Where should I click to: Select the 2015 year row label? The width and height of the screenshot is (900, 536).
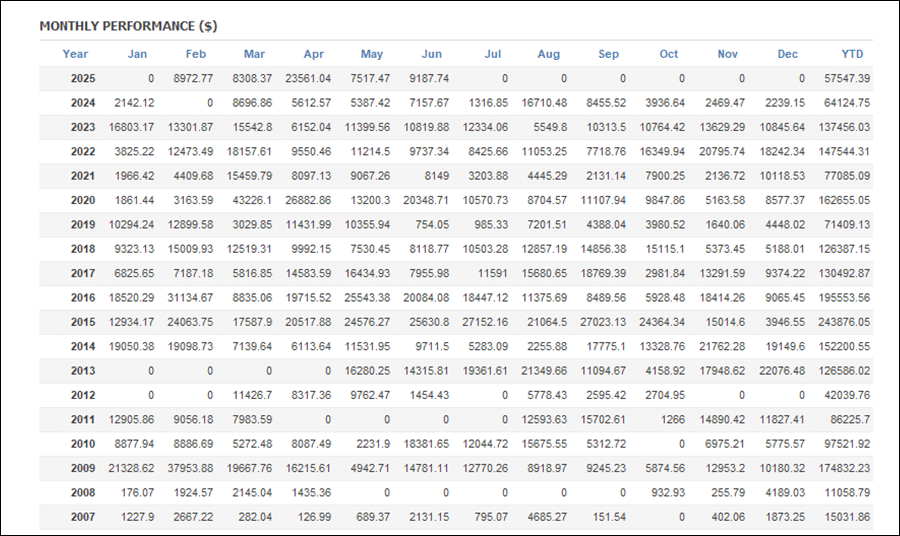83,322
